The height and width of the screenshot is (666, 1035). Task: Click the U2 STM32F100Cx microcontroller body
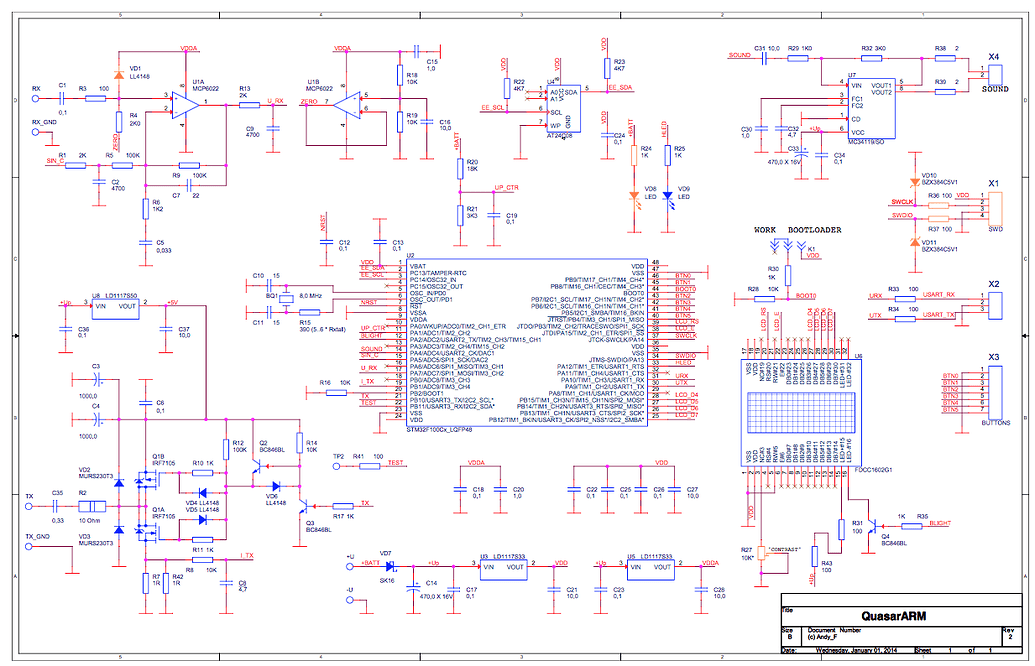pyautogui.click(x=527, y=343)
